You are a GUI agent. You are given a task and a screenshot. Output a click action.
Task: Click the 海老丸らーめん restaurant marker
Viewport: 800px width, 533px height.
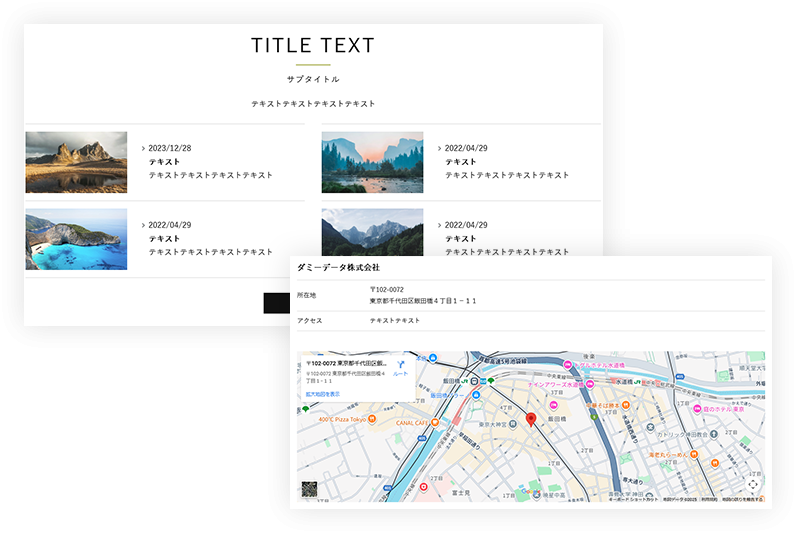click(717, 463)
